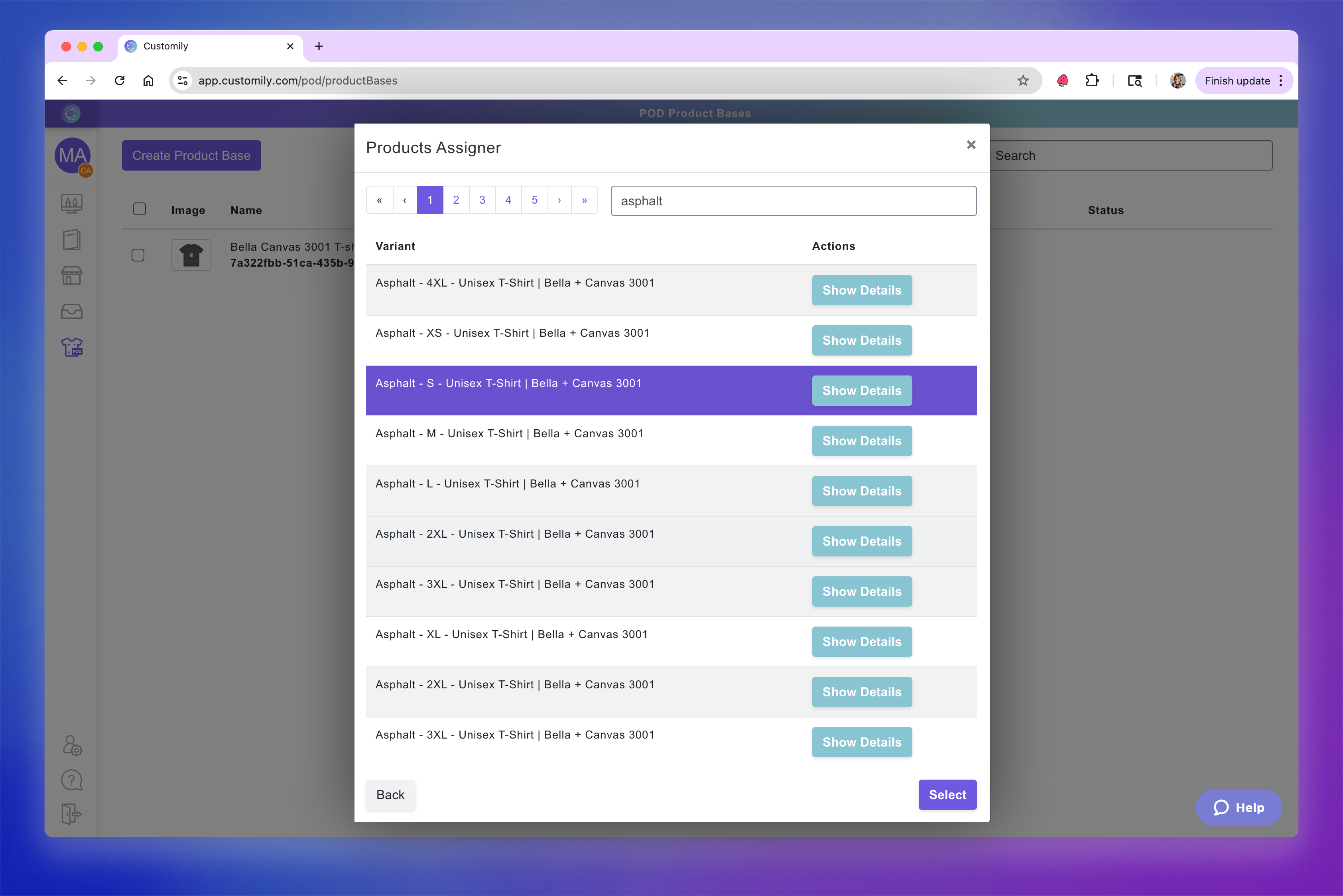Click the logout door icon
1343x896 pixels.
pos(71,813)
